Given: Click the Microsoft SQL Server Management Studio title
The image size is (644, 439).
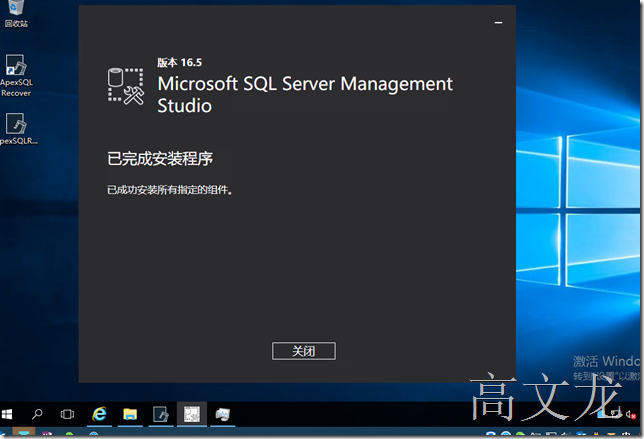Looking at the screenshot, I should pos(305,94).
